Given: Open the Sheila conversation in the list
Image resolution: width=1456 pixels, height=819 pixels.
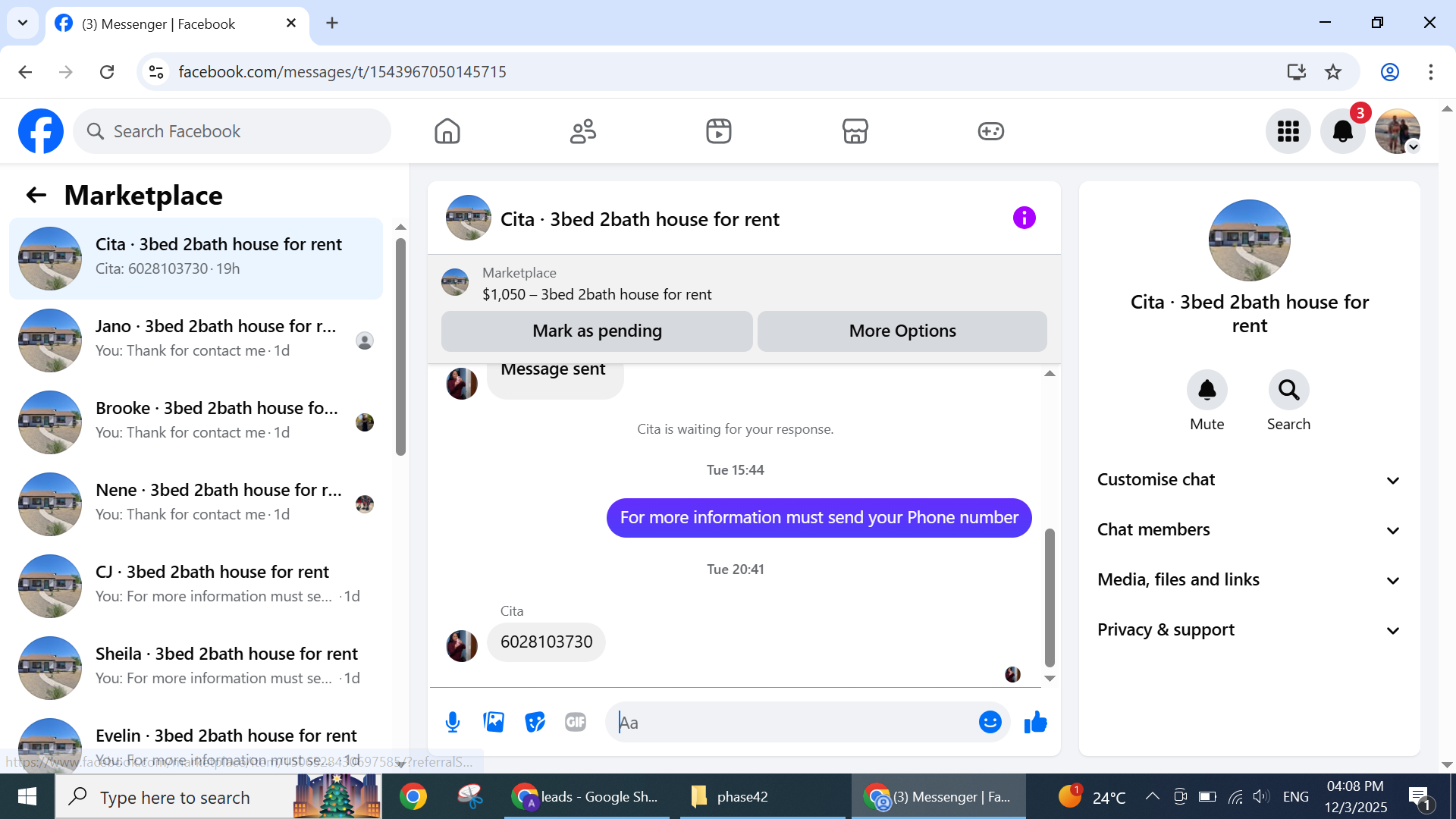Looking at the screenshot, I should [x=196, y=668].
